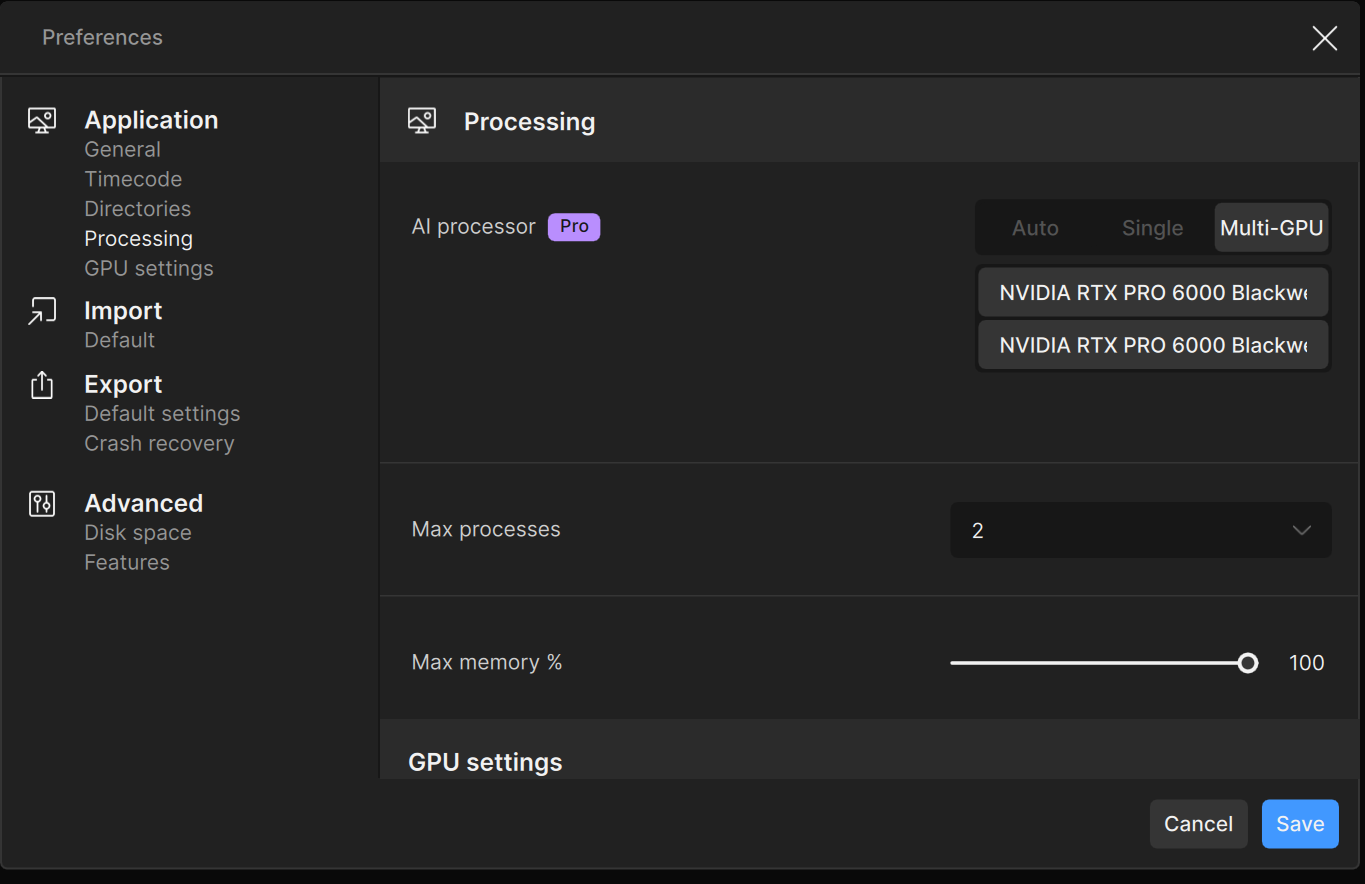This screenshot has width=1365, height=884.
Task: Open the Max processes dropdown
Action: (x=1140, y=530)
